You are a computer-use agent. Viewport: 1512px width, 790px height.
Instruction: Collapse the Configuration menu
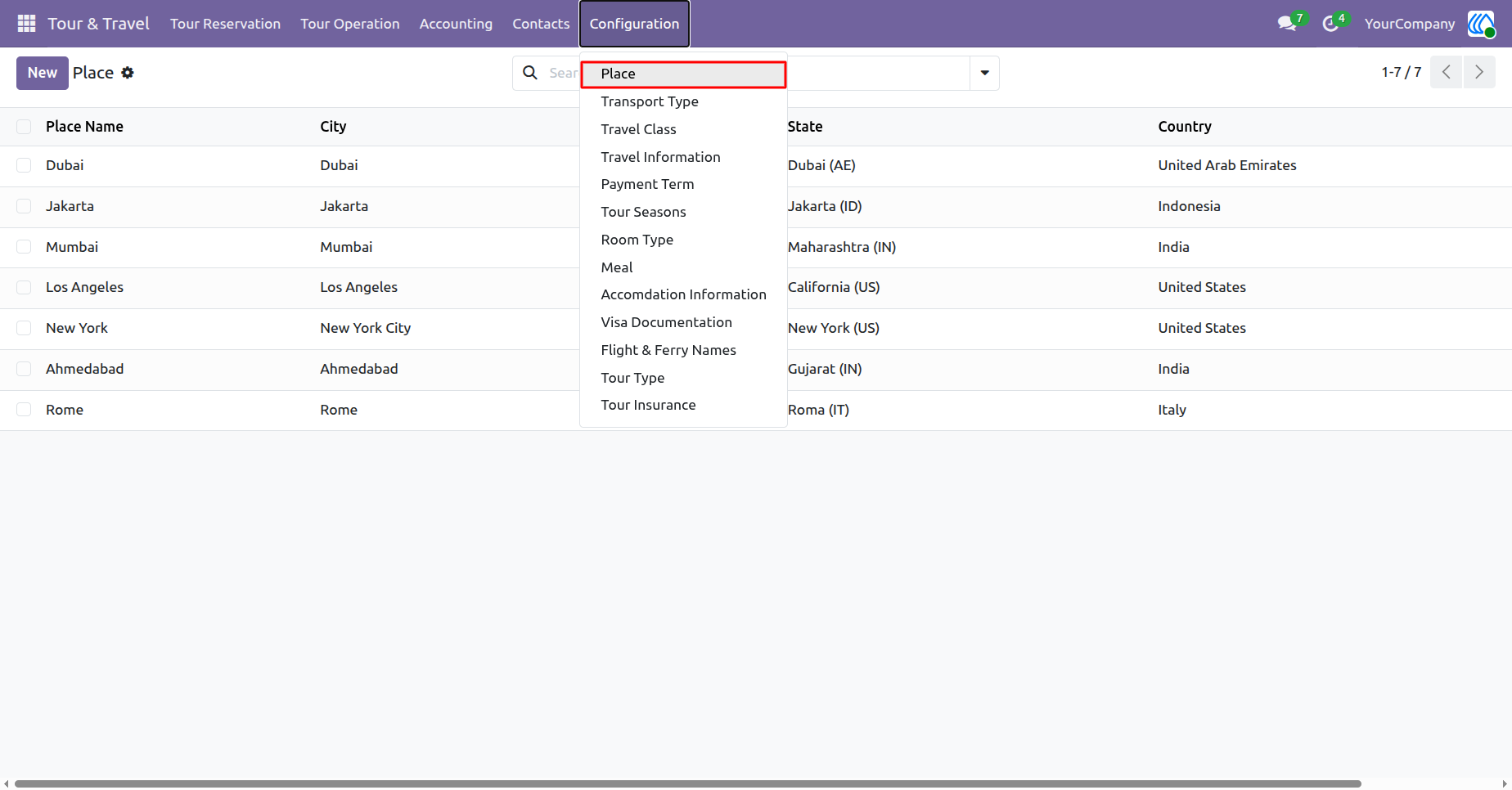634,24
